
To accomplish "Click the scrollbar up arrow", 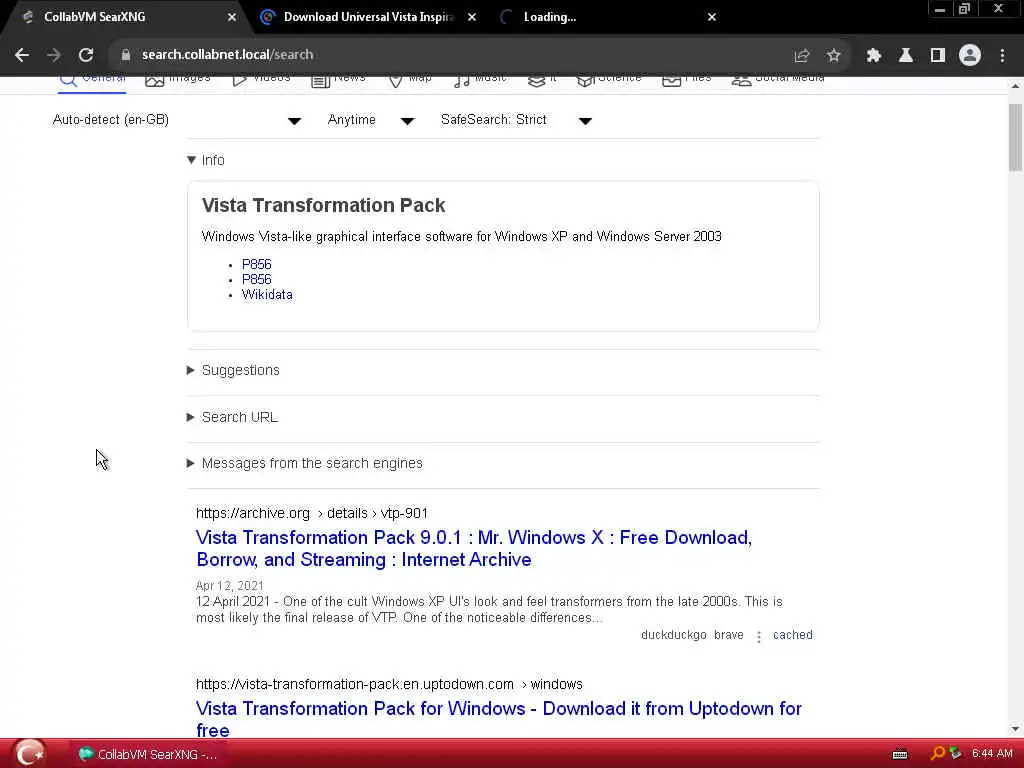I will click(x=1016, y=86).
